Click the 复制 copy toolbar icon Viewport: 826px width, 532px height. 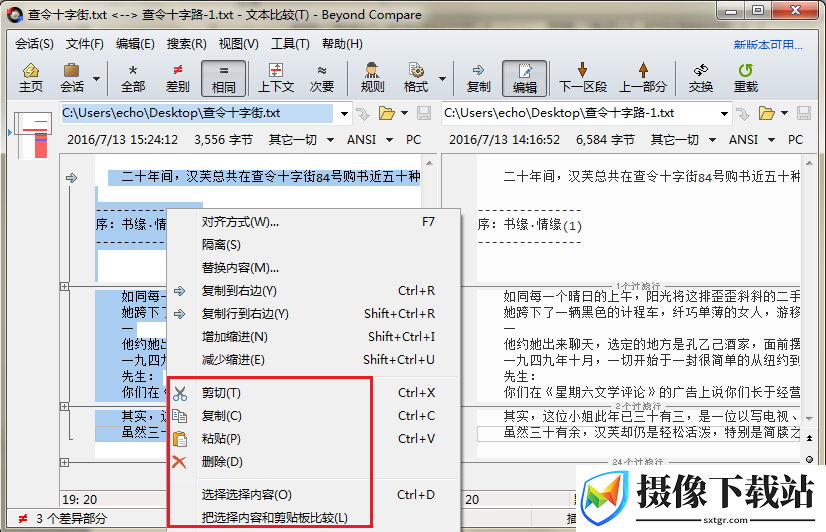pyautogui.click(x=478, y=78)
